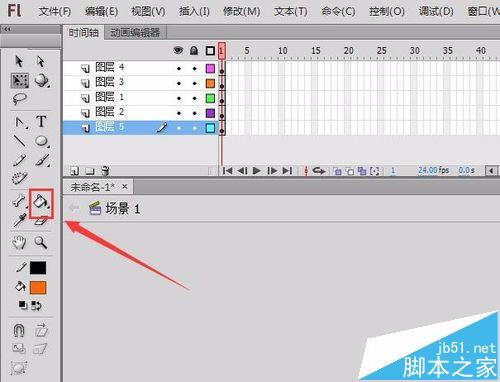Viewport: 500px width, 382px height.
Task: Go to last frame button
Action: (287, 171)
